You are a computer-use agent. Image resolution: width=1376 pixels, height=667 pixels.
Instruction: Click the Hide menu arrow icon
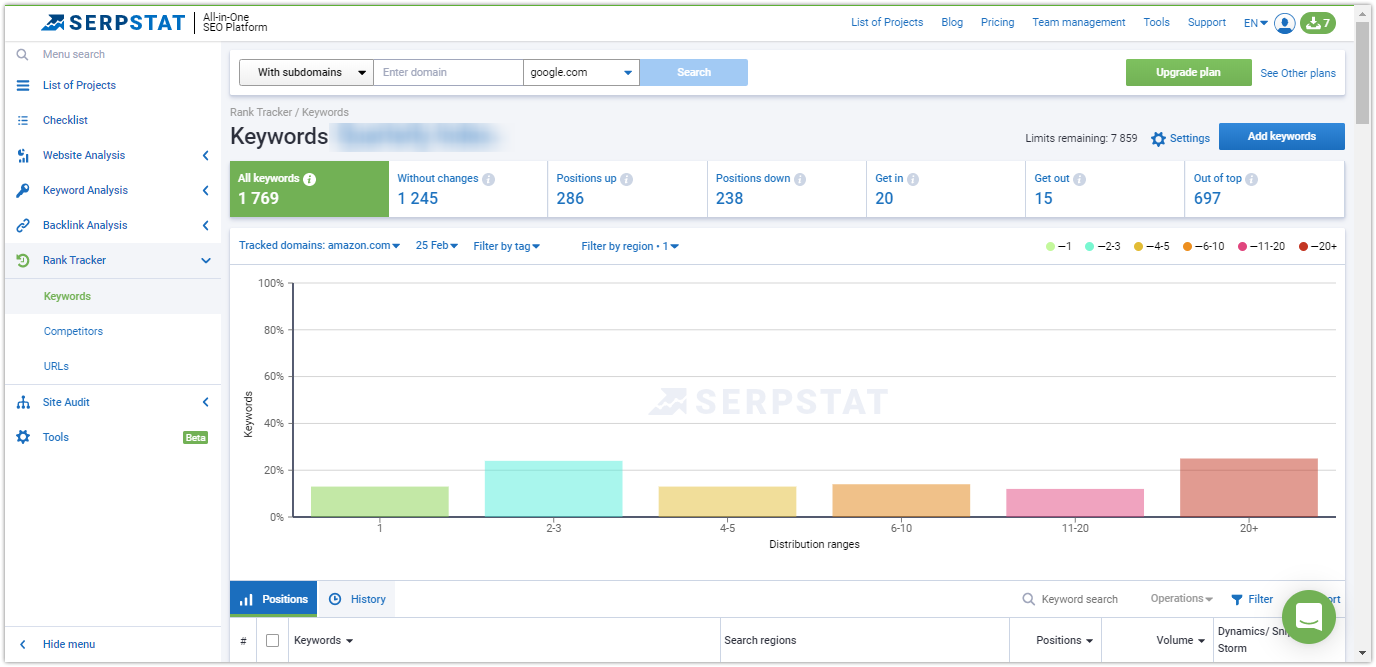pos(23,645)
